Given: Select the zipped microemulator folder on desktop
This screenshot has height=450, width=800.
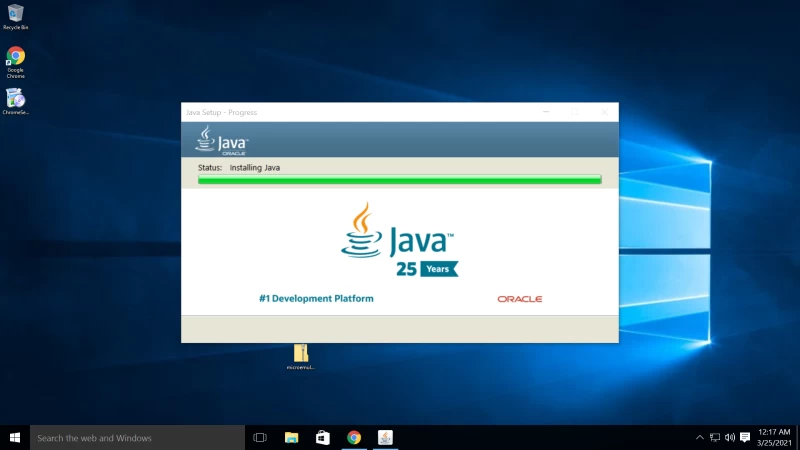Looking at the screenshot, I should click(x=300, y=354).
